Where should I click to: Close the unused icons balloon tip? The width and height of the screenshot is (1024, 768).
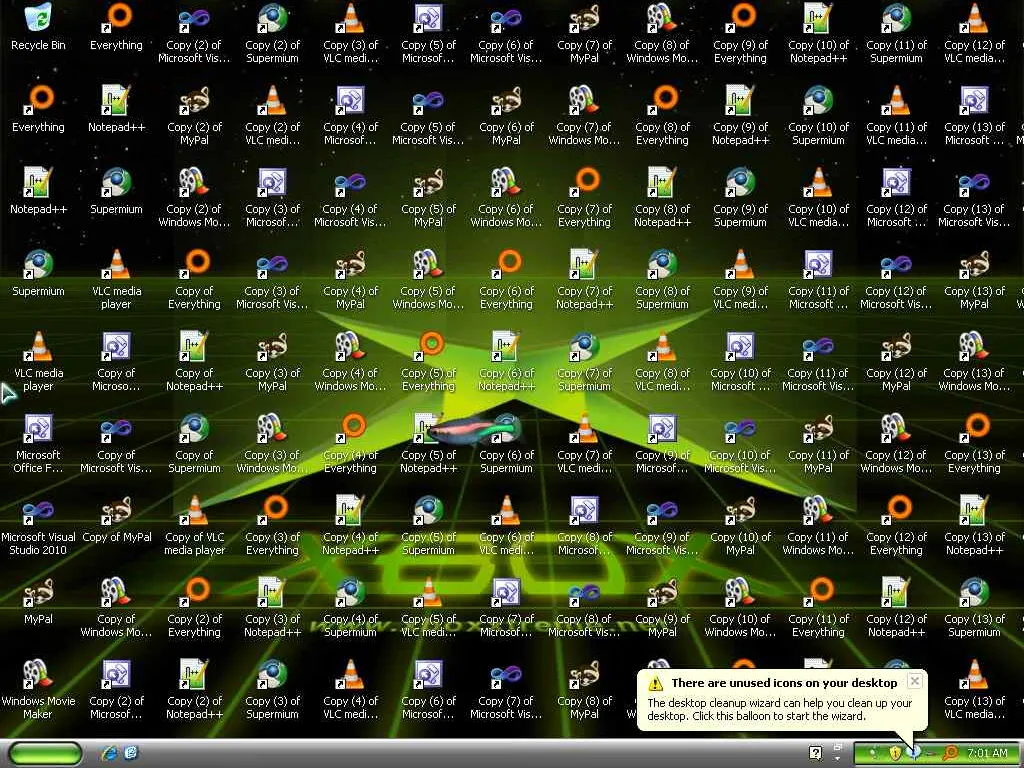915,681
